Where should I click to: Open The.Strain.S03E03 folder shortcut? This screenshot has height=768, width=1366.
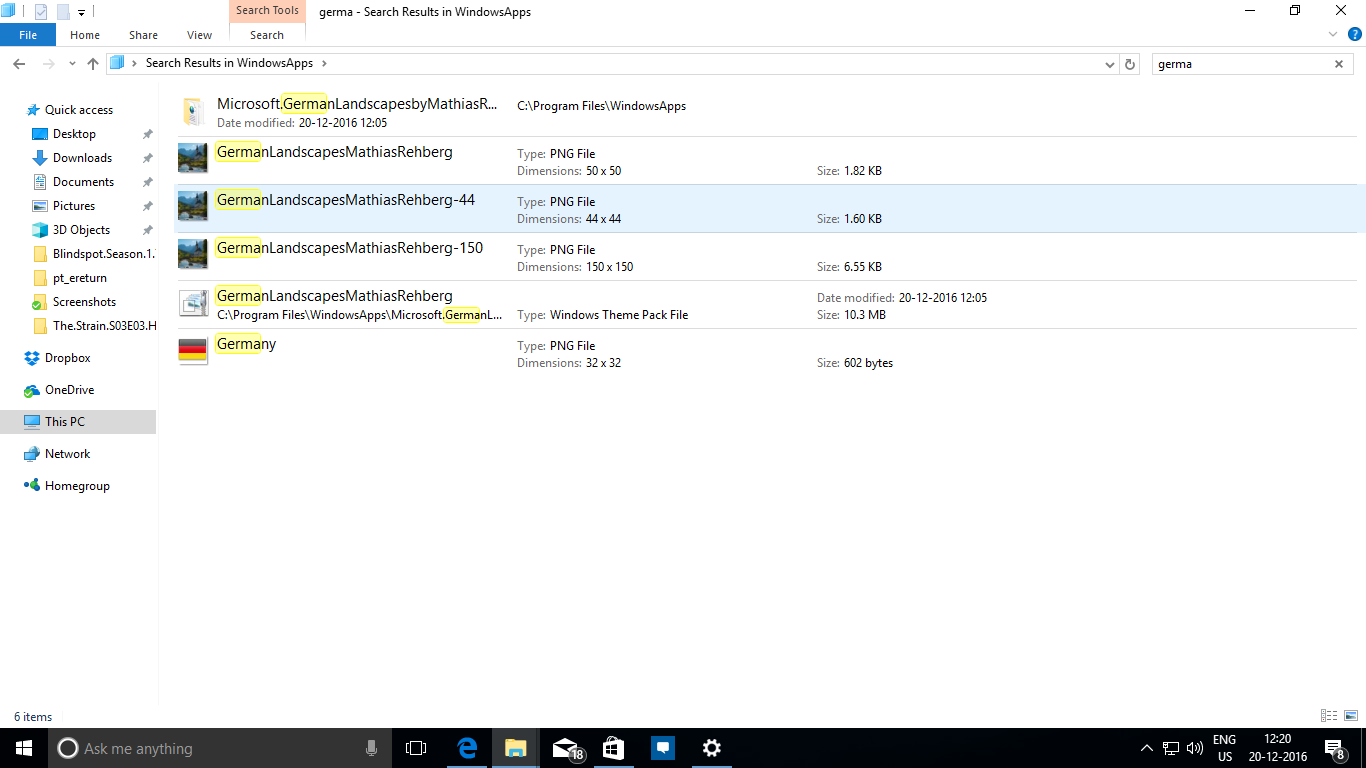point(94,326)
